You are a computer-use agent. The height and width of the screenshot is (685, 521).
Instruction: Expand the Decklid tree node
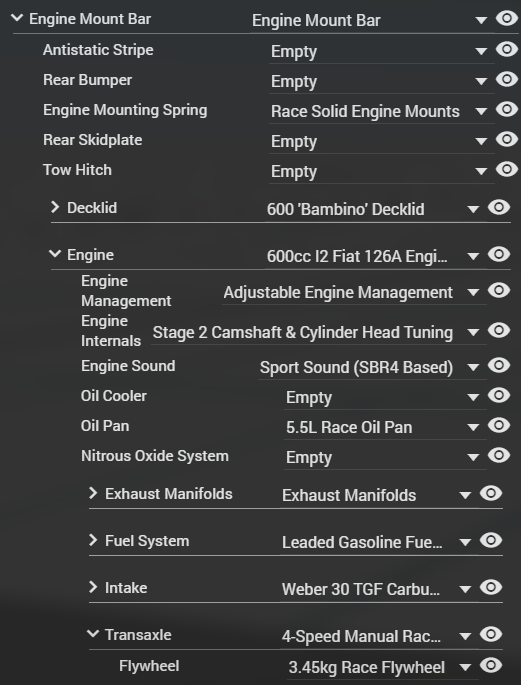coord(55,207)
